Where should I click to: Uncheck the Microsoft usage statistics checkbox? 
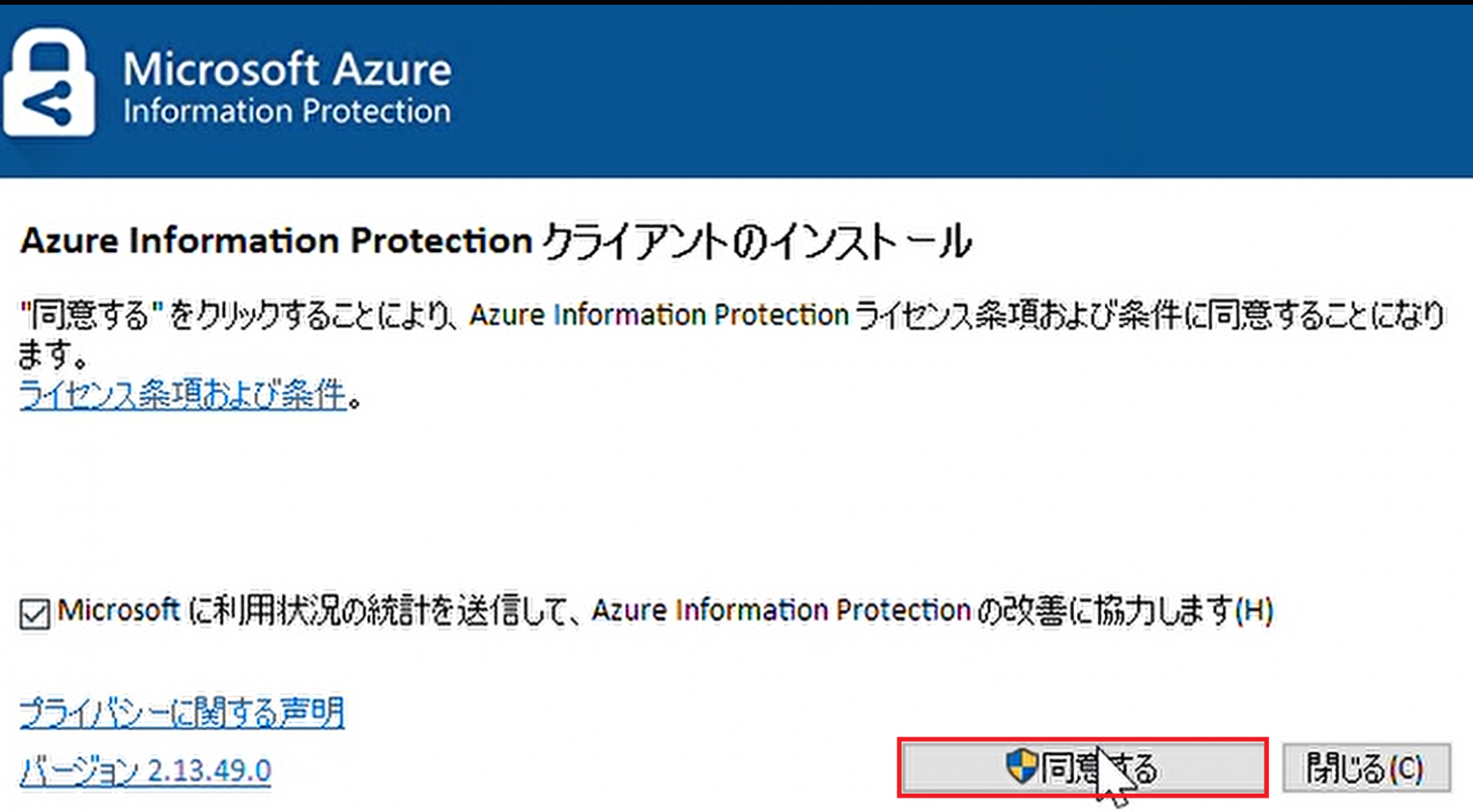(34, 615)
